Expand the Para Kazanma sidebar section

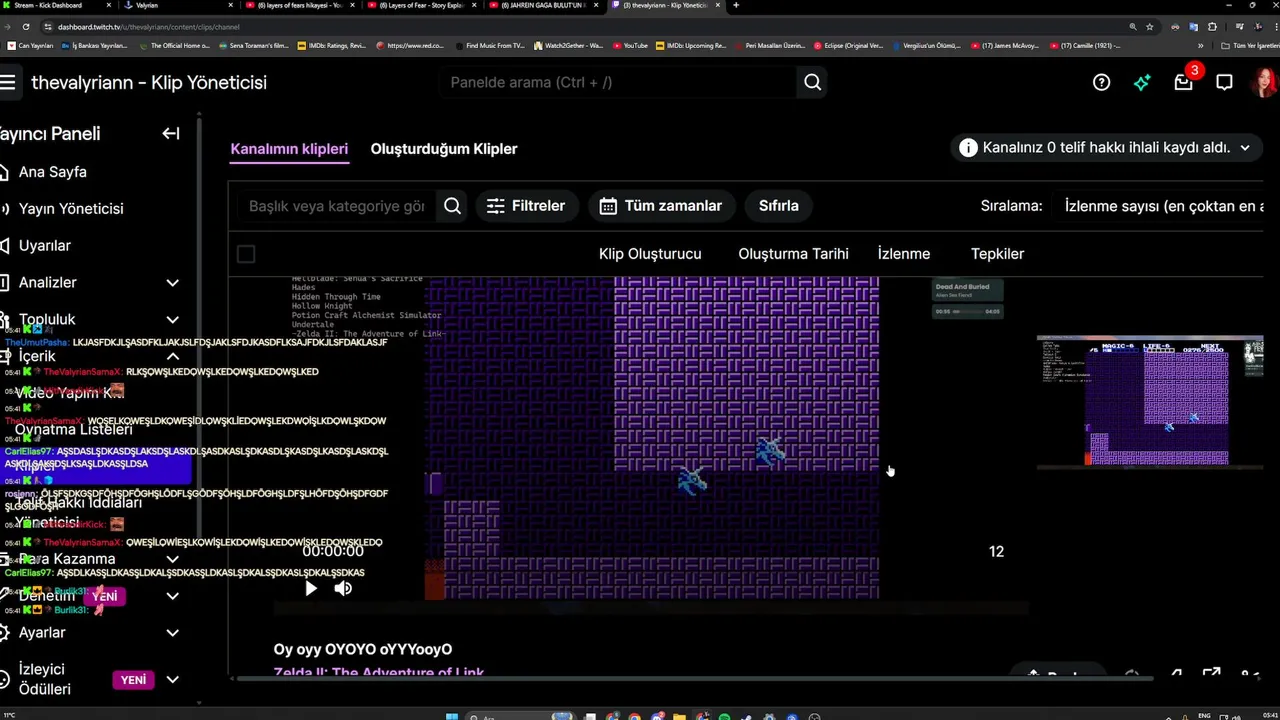(172, 559)
